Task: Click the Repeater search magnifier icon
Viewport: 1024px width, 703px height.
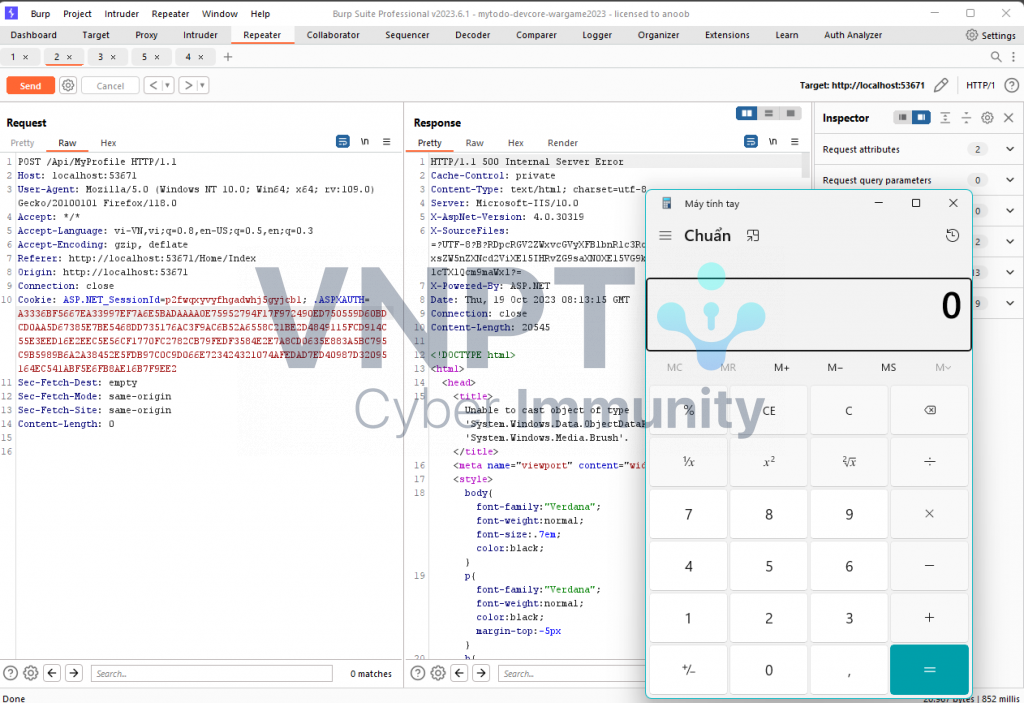Action: tap(995, 57)
